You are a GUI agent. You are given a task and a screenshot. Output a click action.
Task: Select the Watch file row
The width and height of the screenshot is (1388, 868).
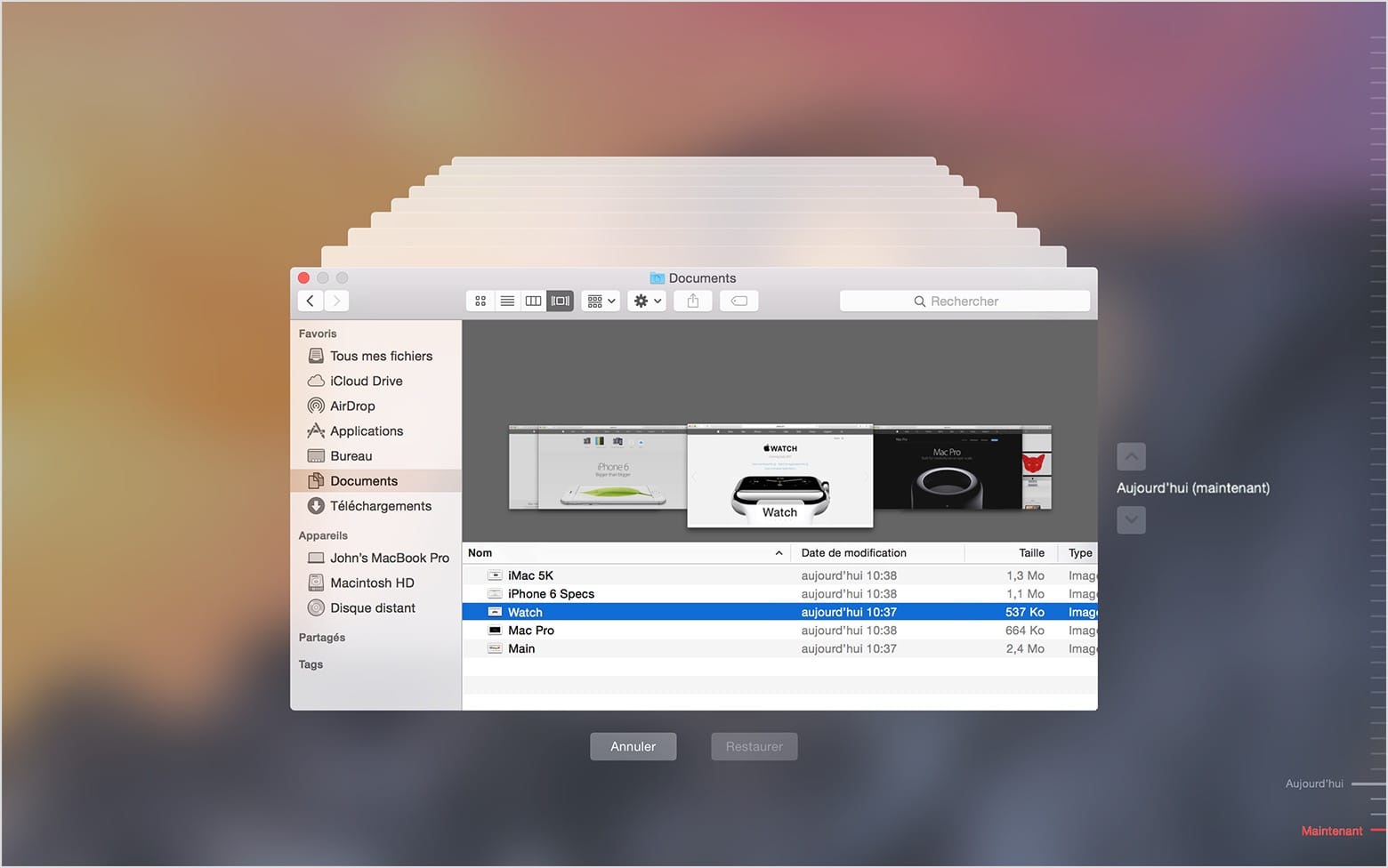coord(779,612)
